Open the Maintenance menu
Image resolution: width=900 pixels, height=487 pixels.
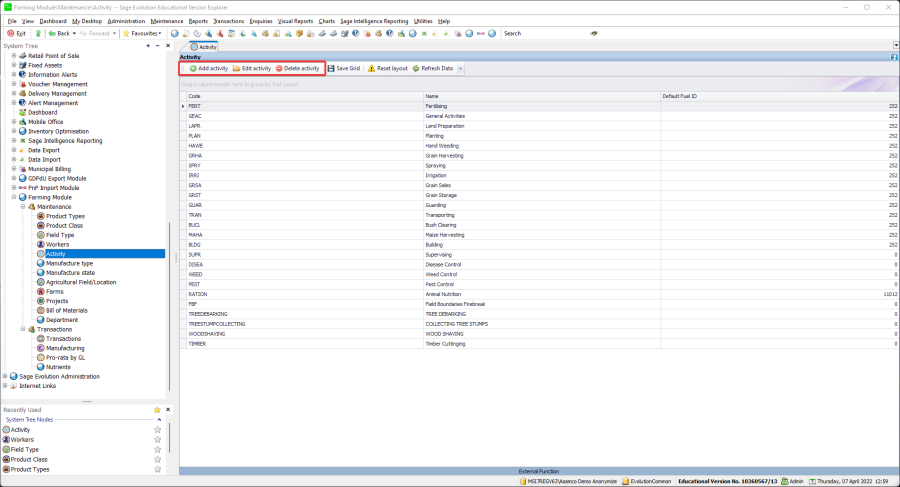coord(167,20)
